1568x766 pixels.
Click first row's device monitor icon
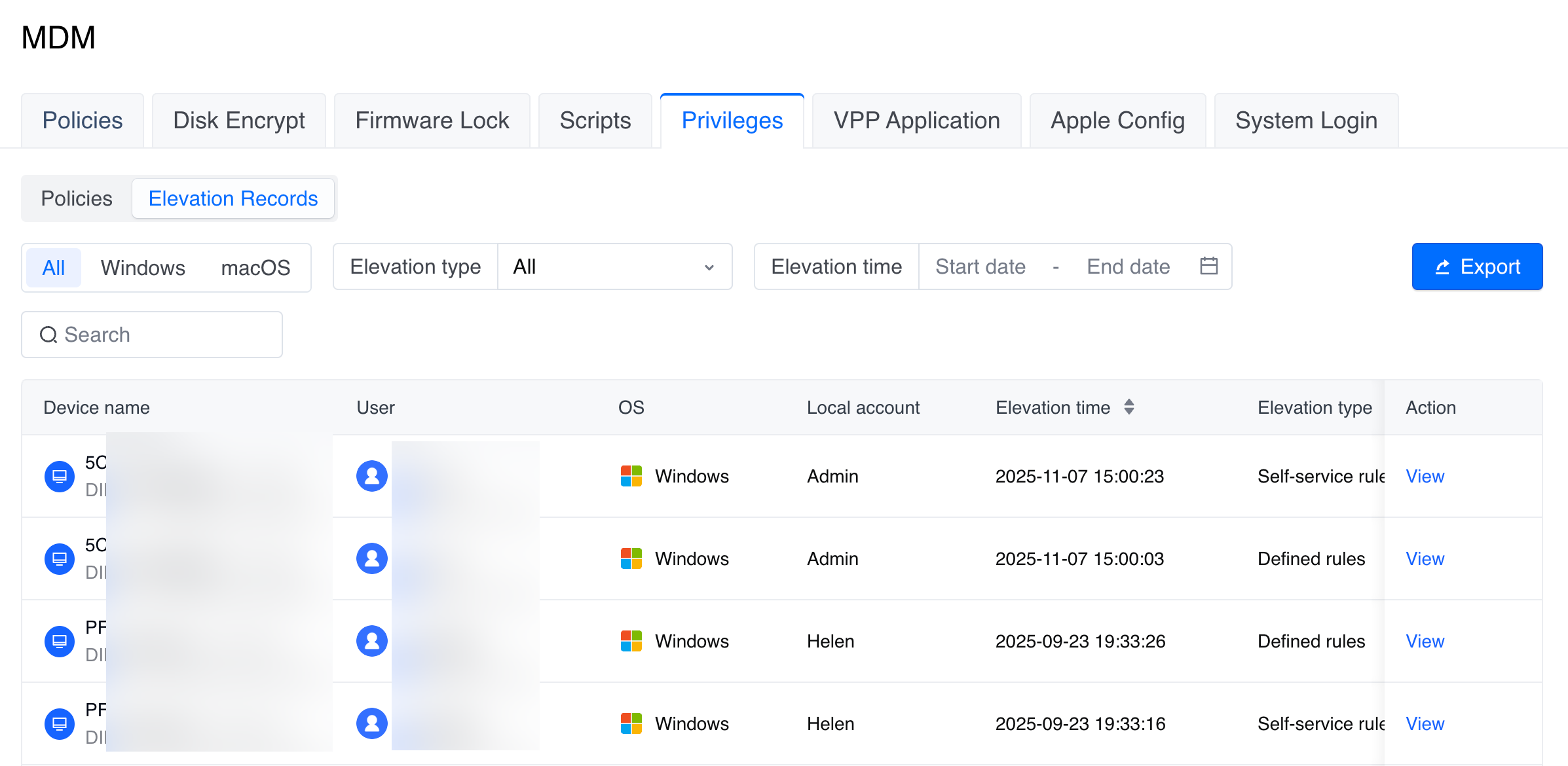click(x=60, y=476)
